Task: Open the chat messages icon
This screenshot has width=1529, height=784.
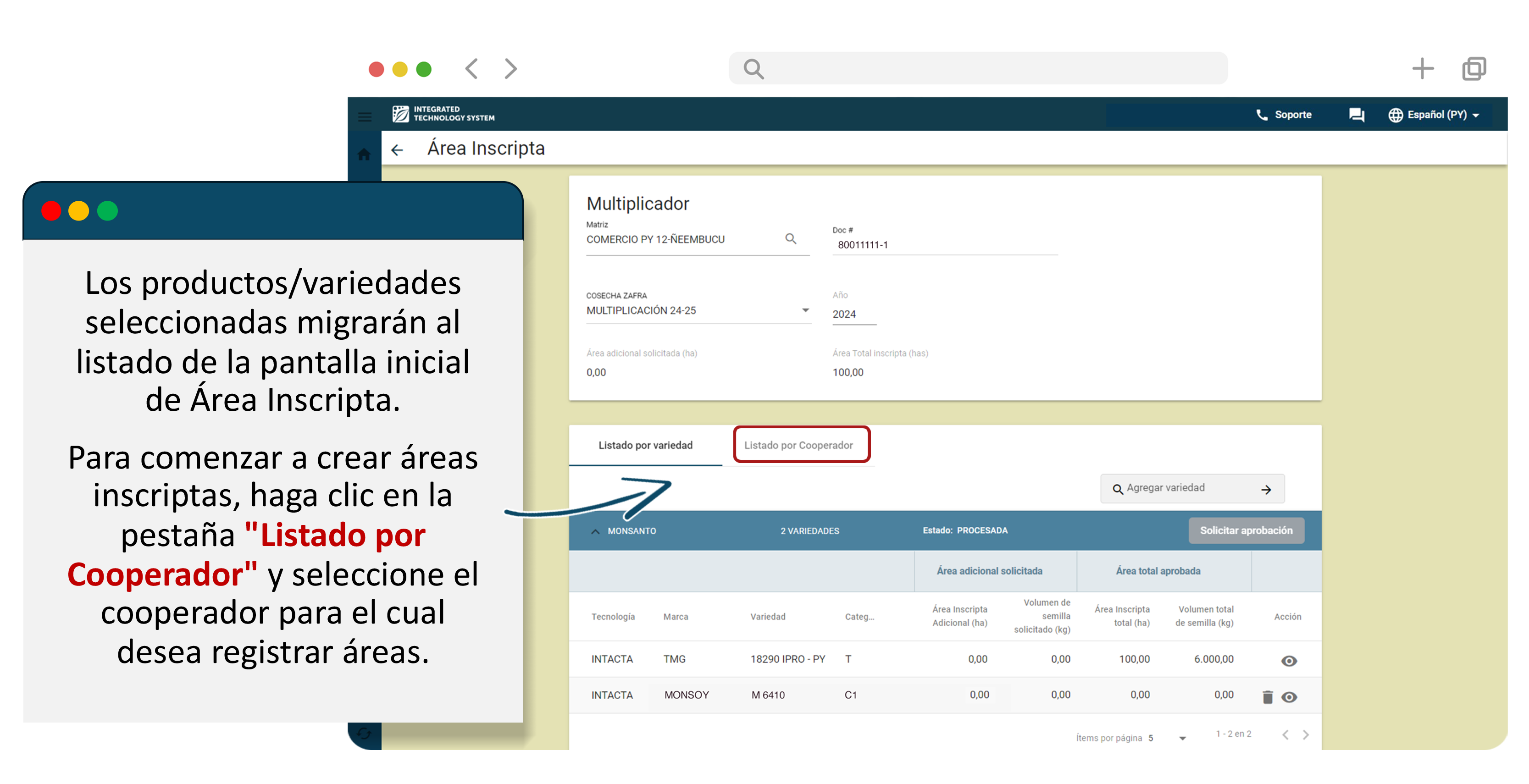Action: tap(1356, 115)
